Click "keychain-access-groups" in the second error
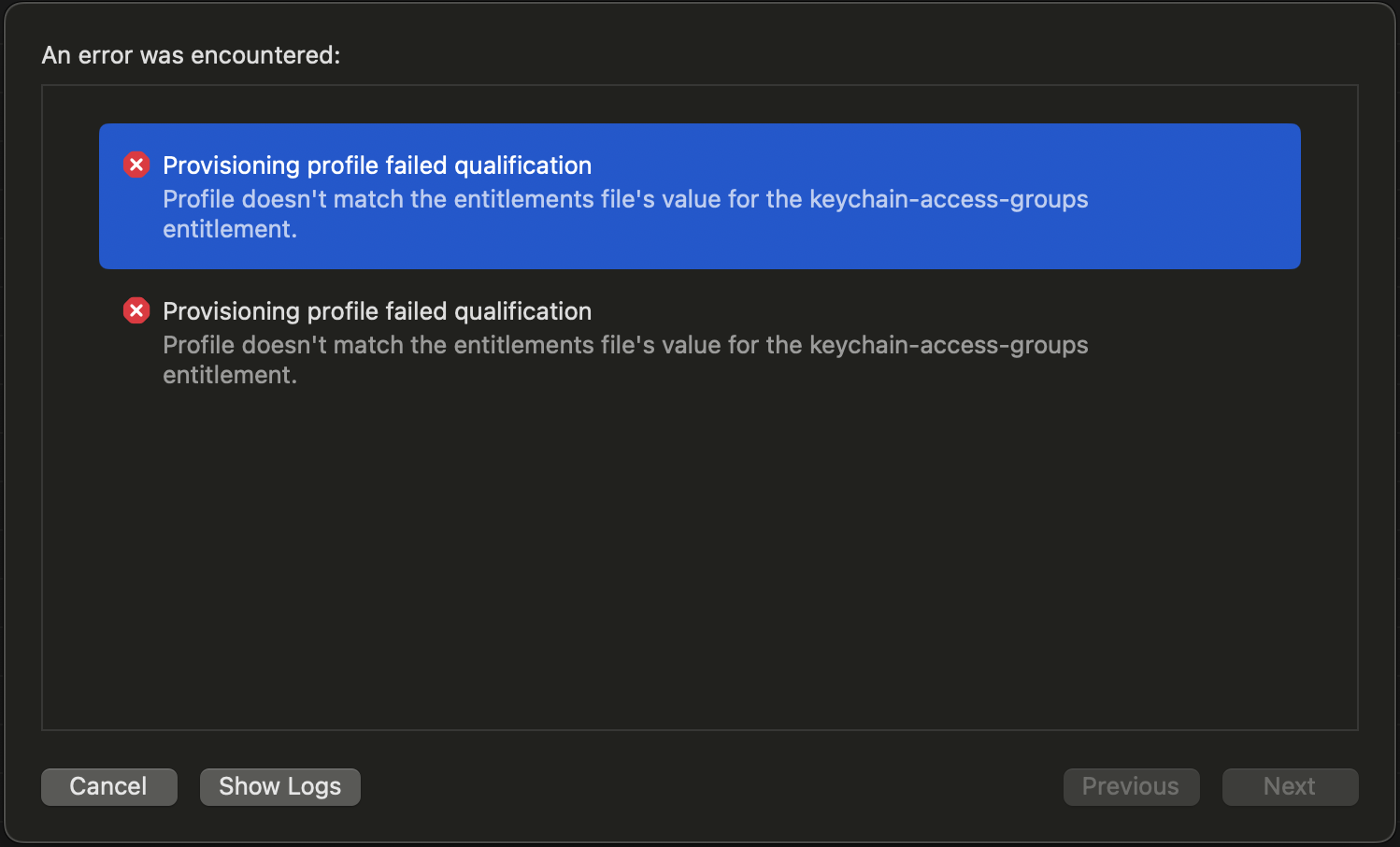1400x847 pixels. [x=948, y=346]
